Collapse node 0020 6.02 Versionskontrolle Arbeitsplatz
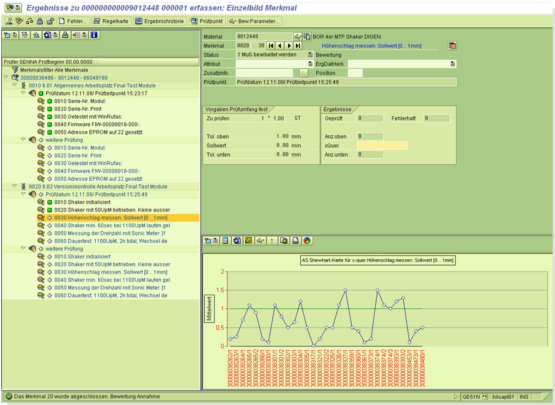This screenshot has height=405, width=555. 15,186
